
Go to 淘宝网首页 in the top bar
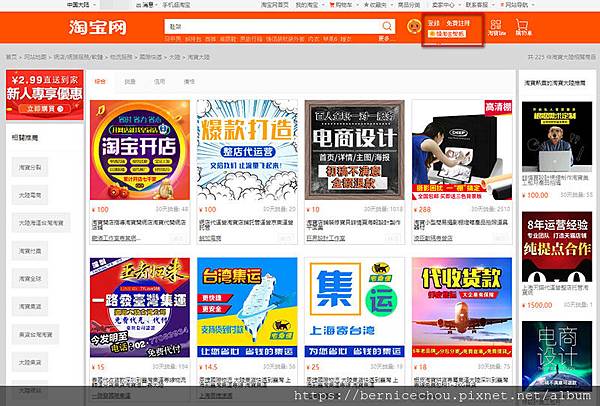[275, 5]
